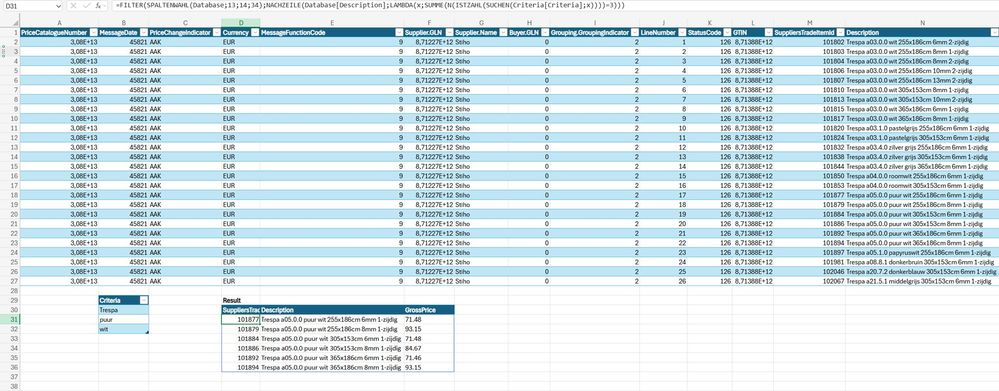Open the StatusCode filter dropdown

tap(726, 32)
